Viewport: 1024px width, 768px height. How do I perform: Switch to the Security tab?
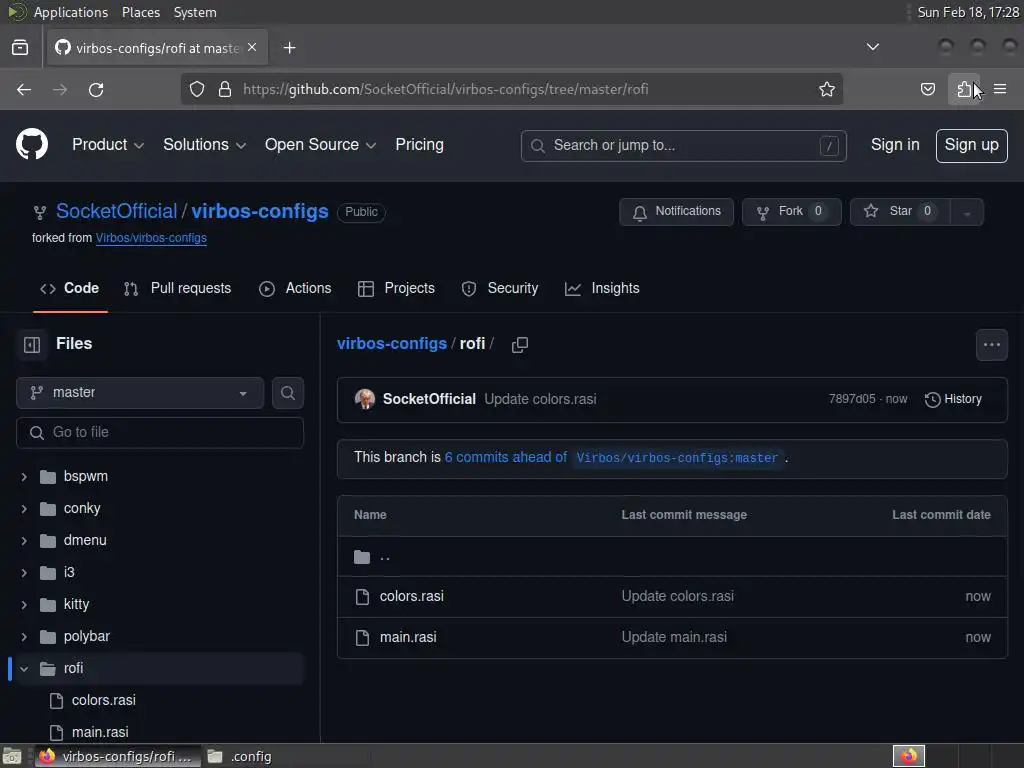pos(500,289)
